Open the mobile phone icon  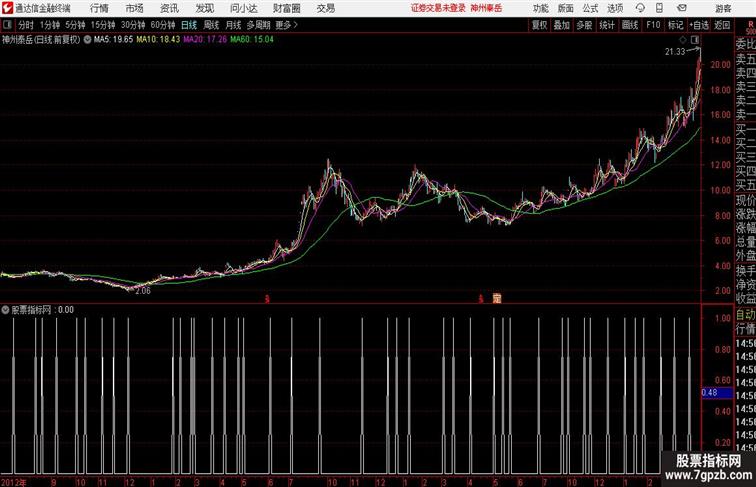tap(660, 8)
